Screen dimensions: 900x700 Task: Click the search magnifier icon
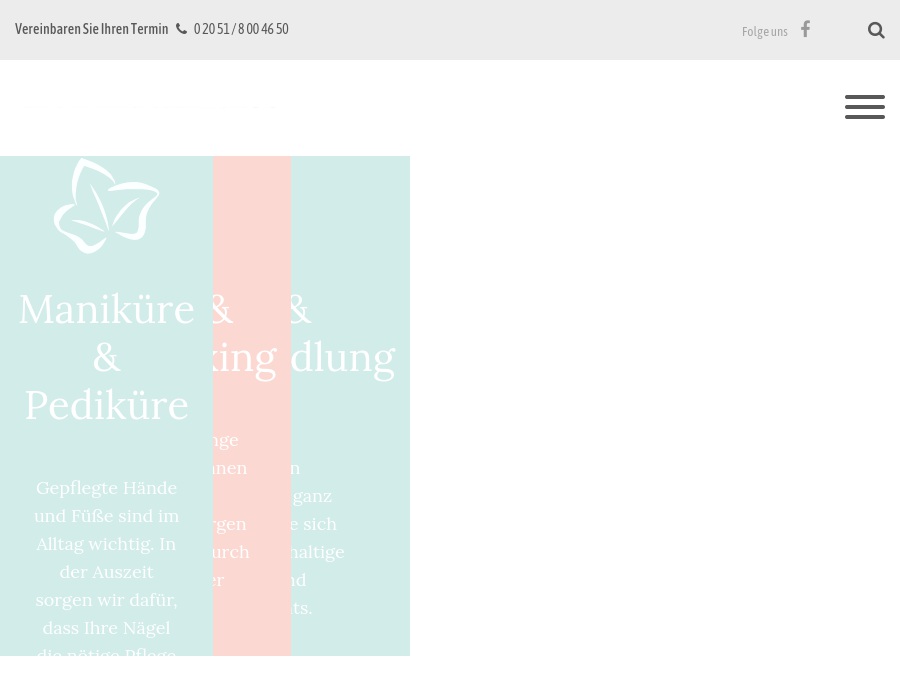tap(876, 30)
